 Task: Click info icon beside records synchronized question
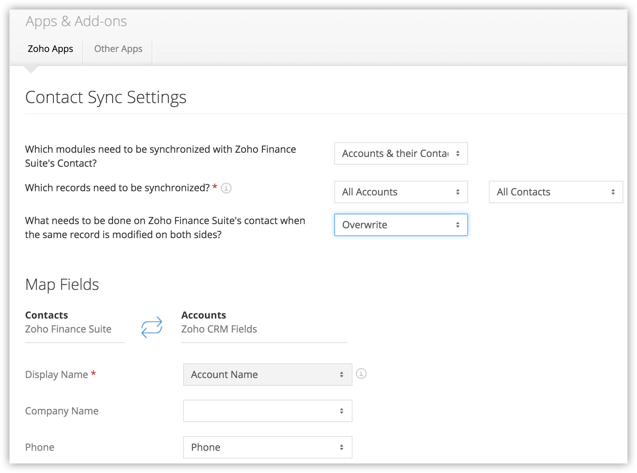point(226,187)
